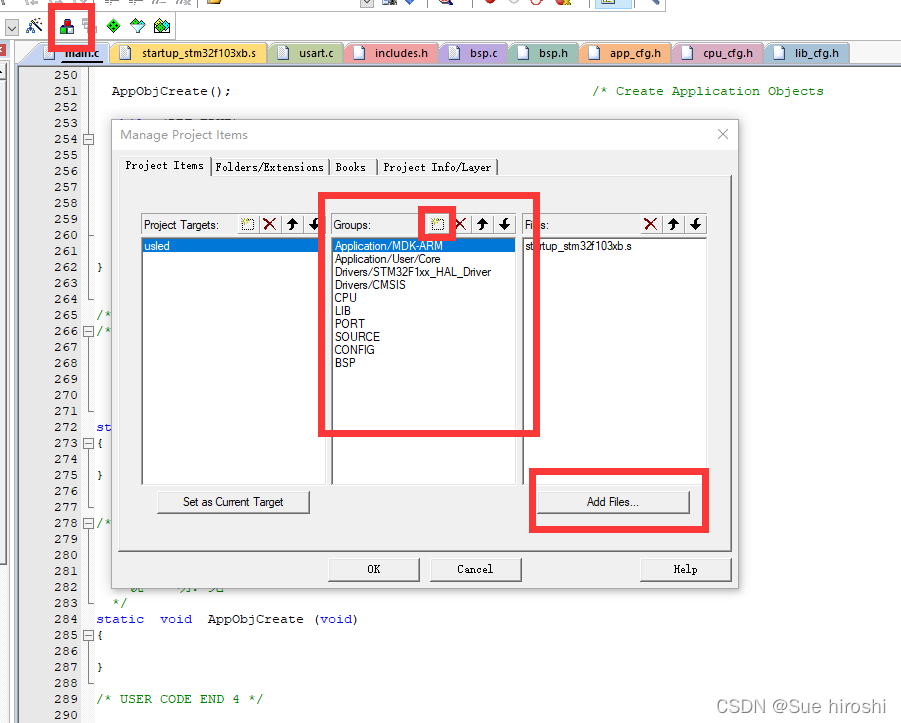Click Set as Current Target button
901x723 pixels.
click(233, 502)
